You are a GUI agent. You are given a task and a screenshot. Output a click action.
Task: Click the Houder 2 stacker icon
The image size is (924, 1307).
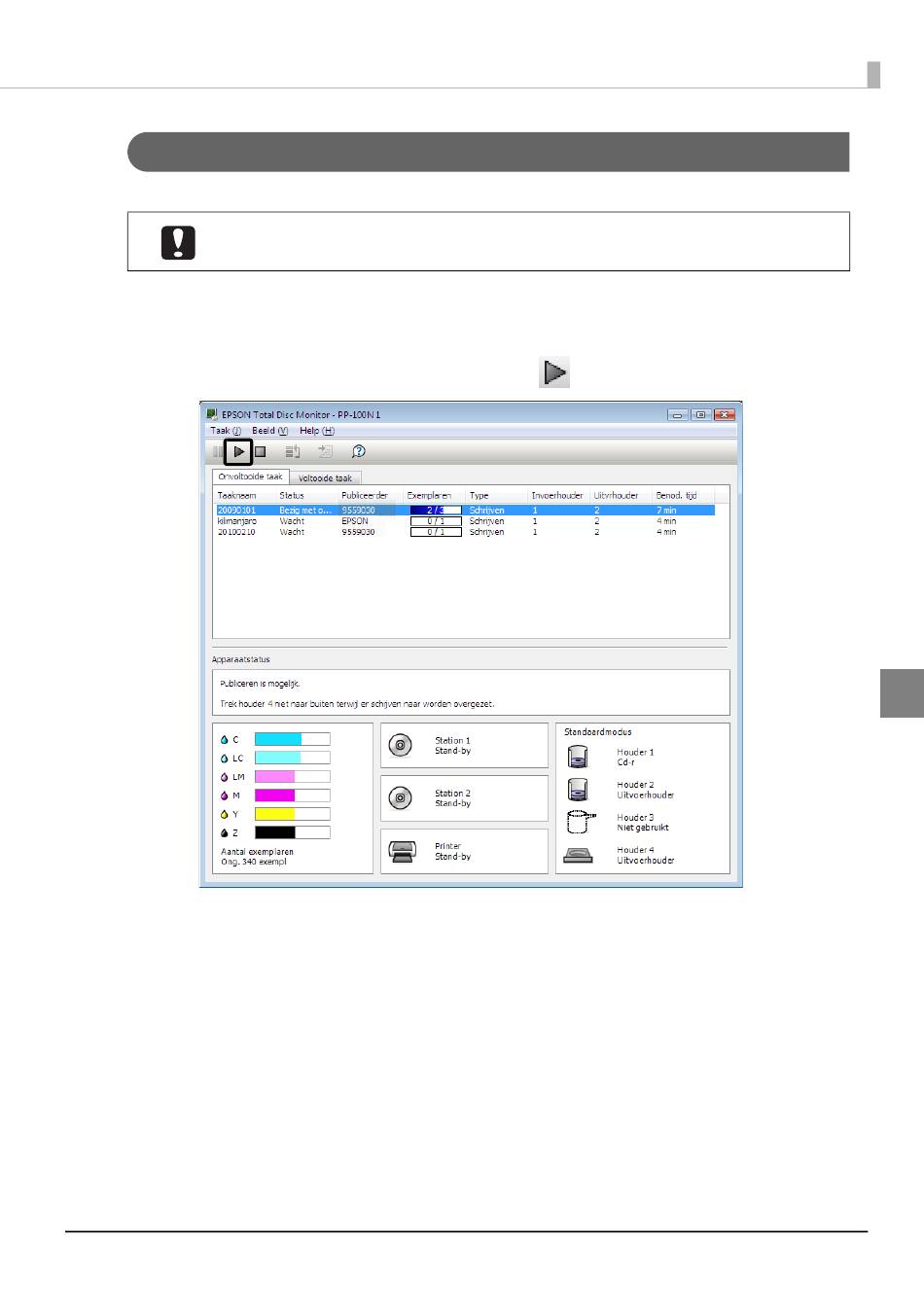tap(578, 789)
